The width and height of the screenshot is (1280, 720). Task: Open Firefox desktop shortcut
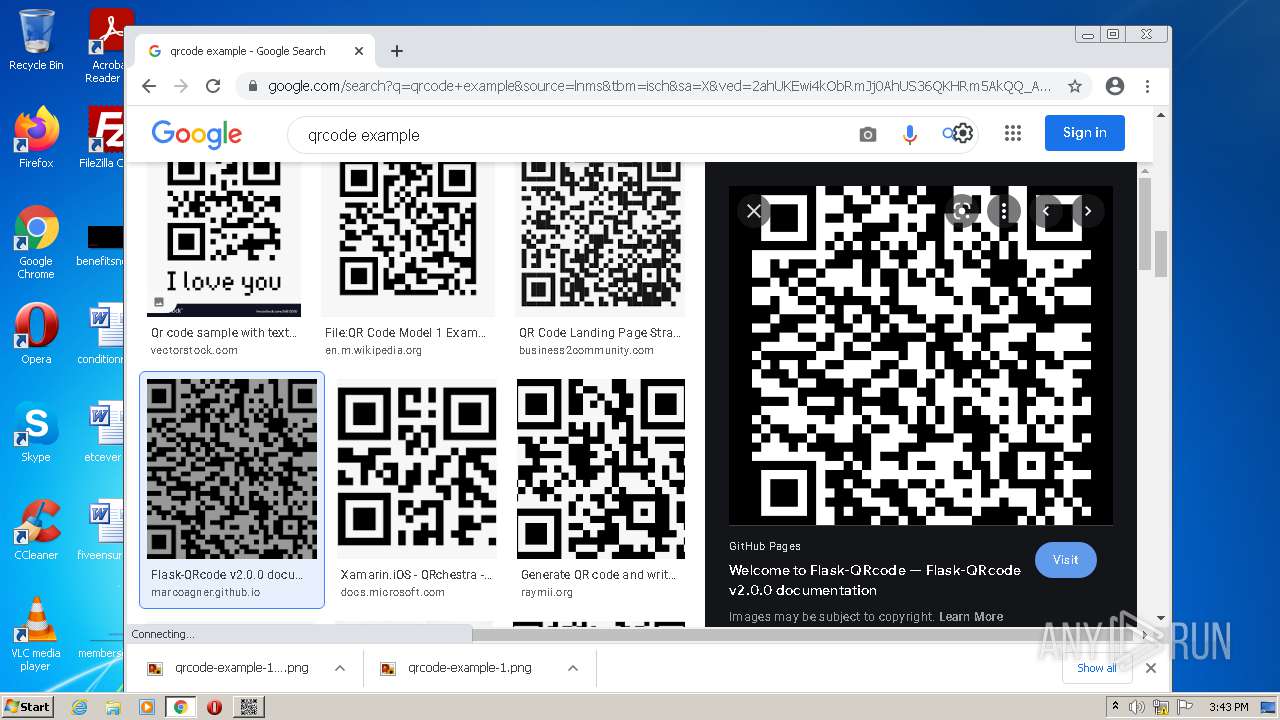click(x=36, y=137)
